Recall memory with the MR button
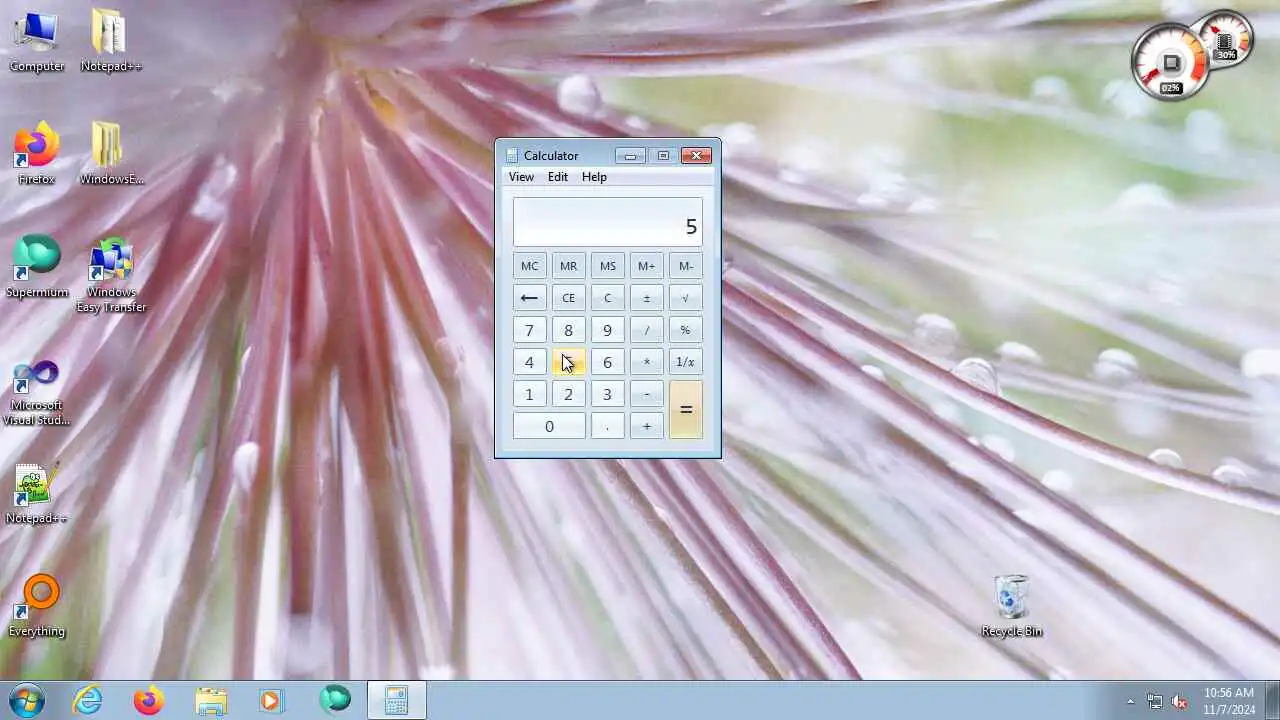This screenshot has width=1280, height=720. (x=568, y=266)
